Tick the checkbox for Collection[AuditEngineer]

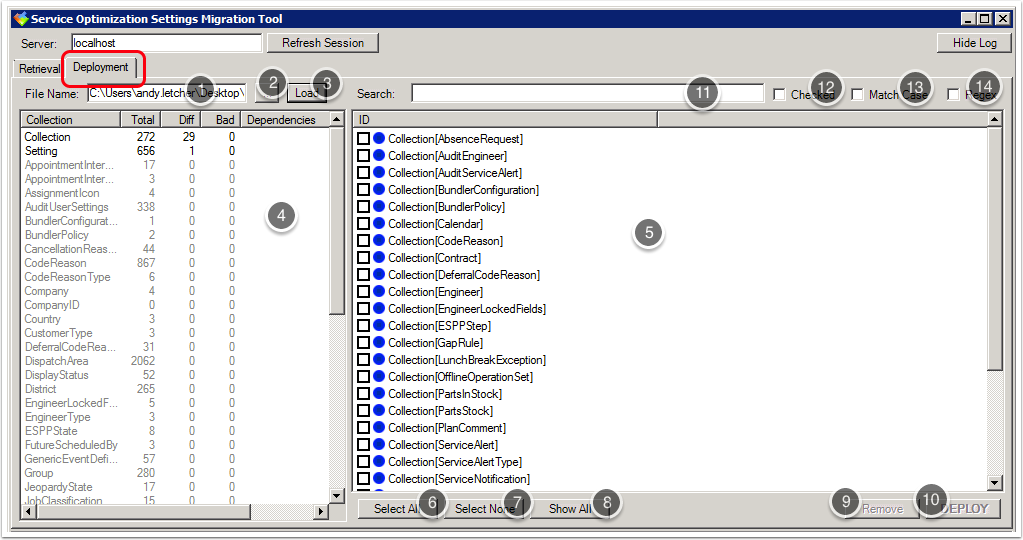363,156
